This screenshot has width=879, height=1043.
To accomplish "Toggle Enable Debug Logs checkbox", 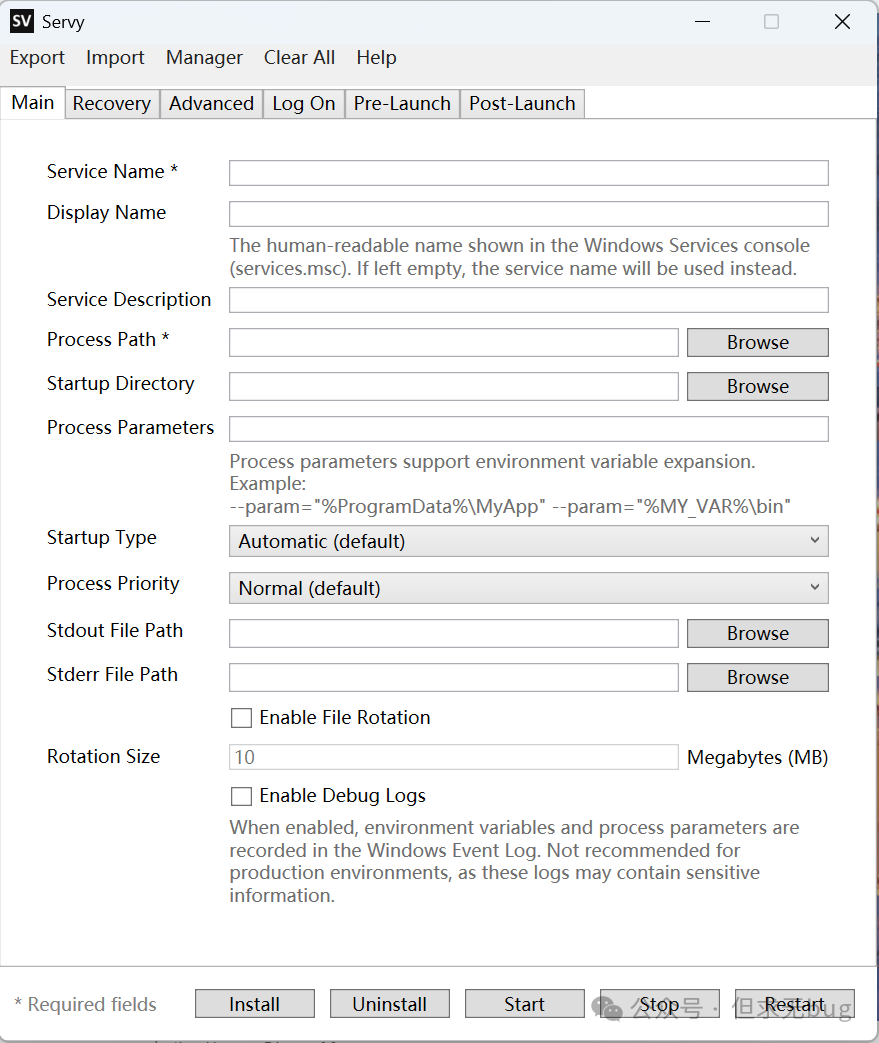I will pos(241,797).
